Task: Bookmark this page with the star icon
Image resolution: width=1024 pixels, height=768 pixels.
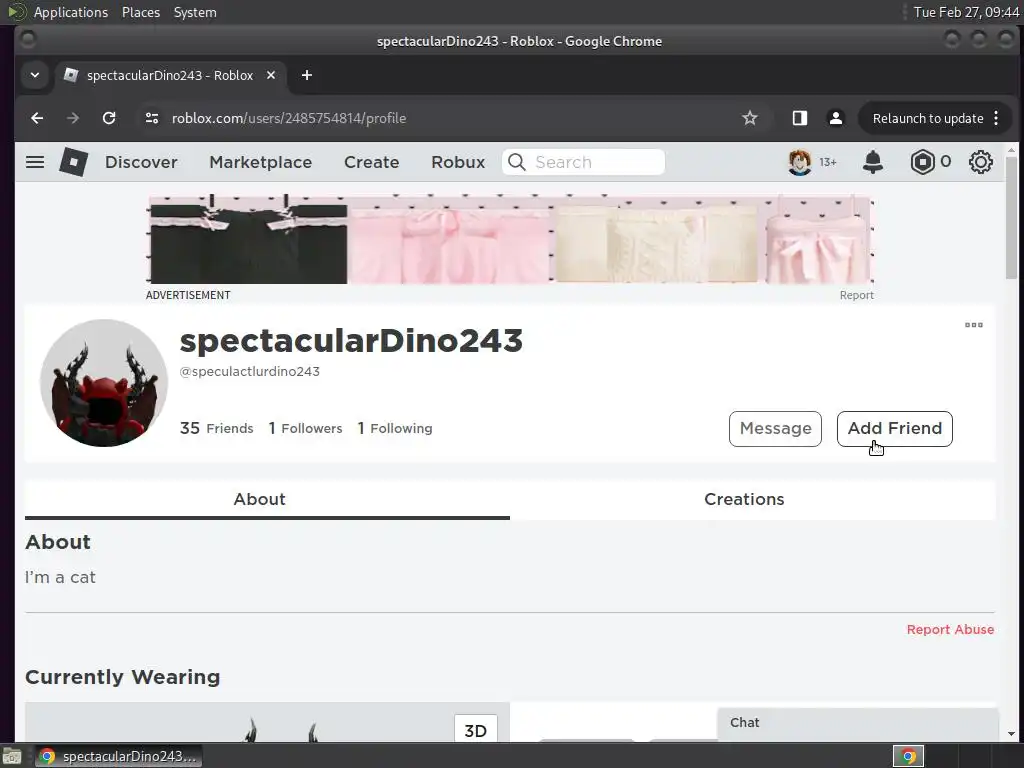Action: [x=750, y=118]
